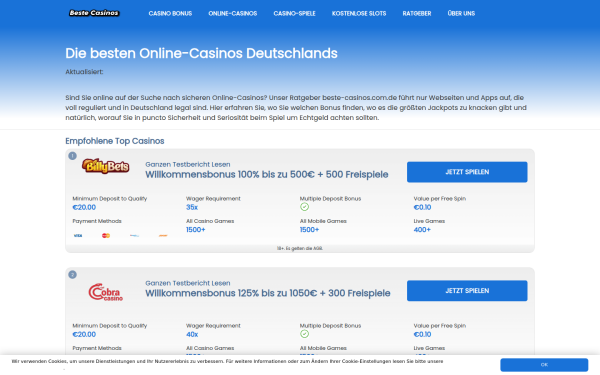Click the page title Die besten Online-Casinos Deutschlands
Viewport: 600px width, 375px height.
[x=201, y=53]
